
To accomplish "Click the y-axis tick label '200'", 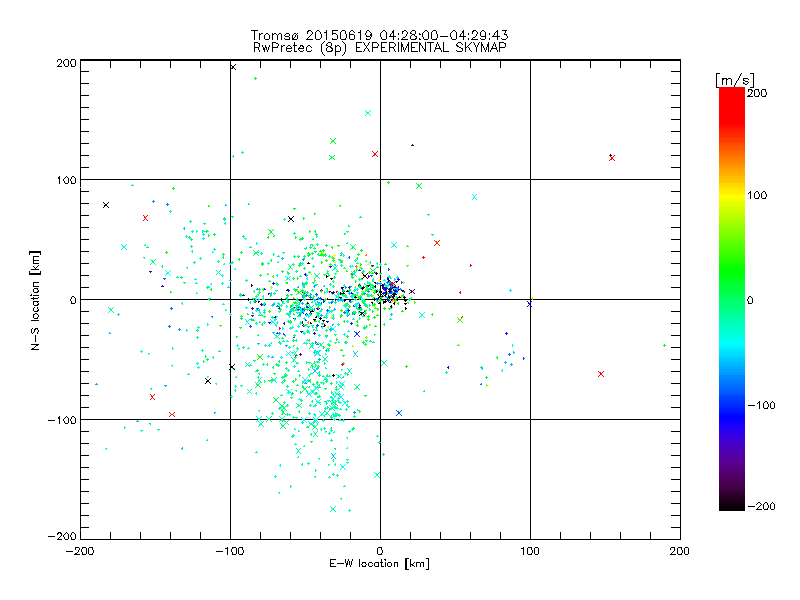I will pyautogui.click(x=66, y=63).
